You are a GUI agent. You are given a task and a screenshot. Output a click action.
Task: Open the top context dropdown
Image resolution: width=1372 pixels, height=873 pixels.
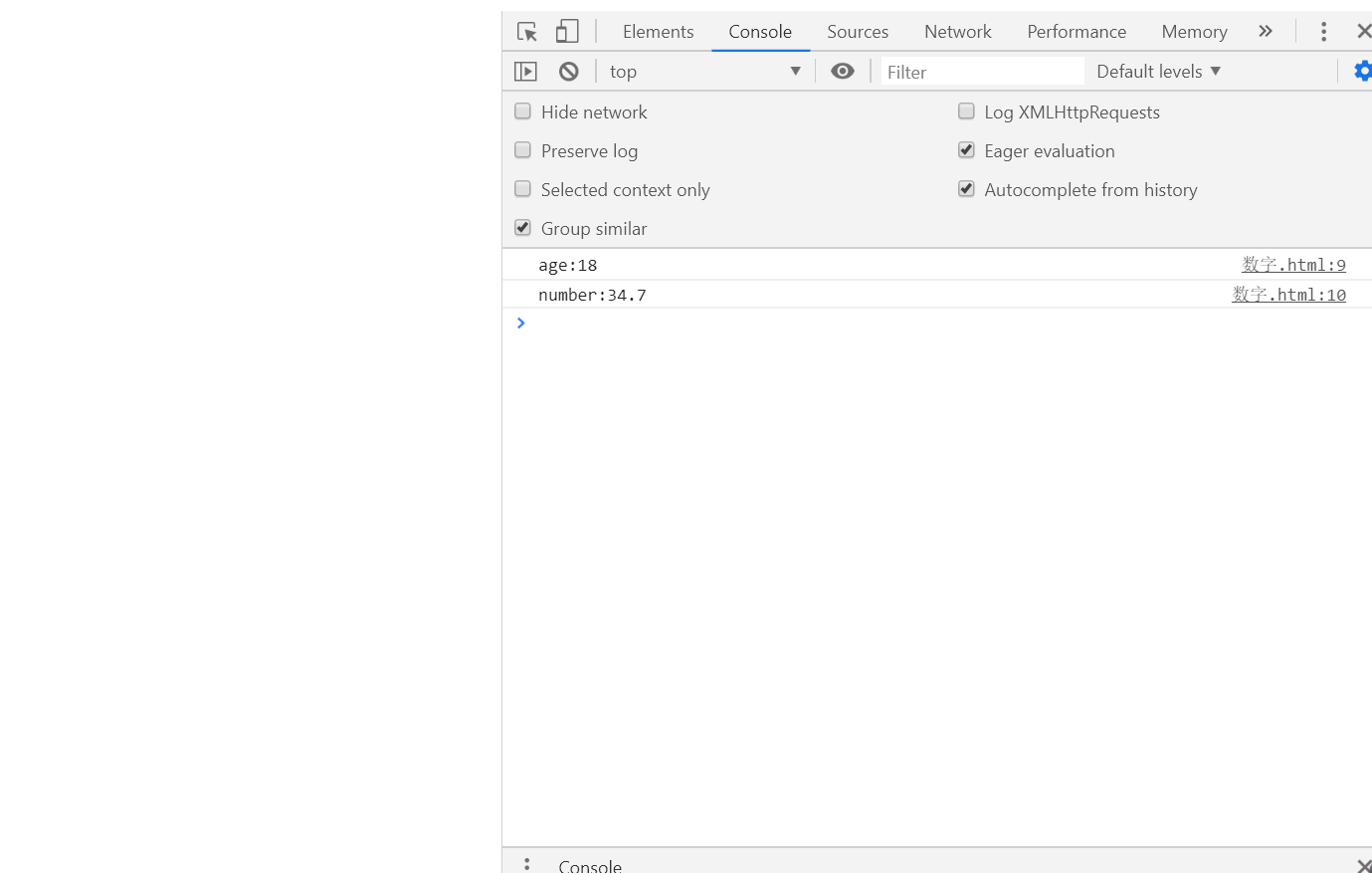[705, 72]
